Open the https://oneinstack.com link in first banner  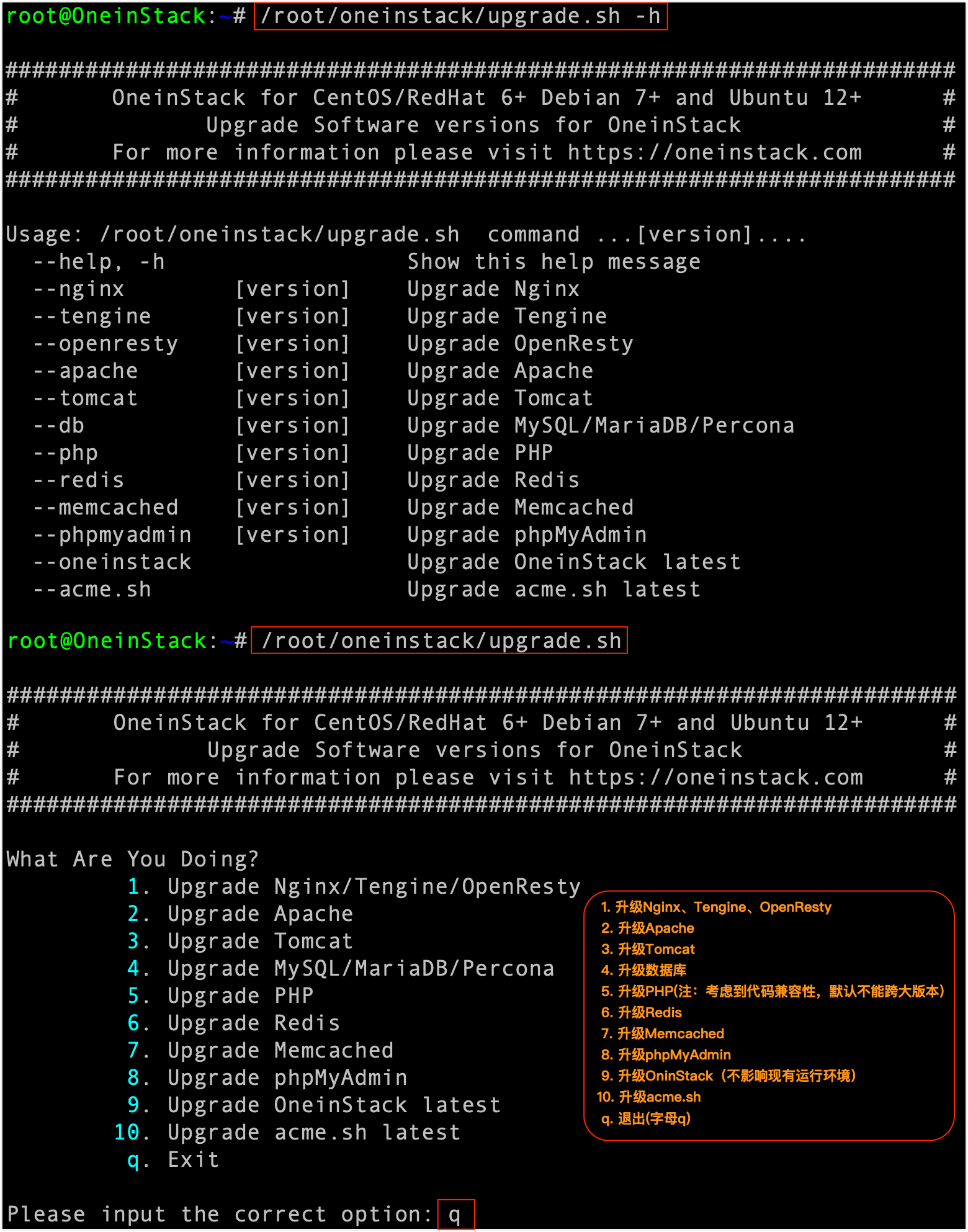[715, 152]
